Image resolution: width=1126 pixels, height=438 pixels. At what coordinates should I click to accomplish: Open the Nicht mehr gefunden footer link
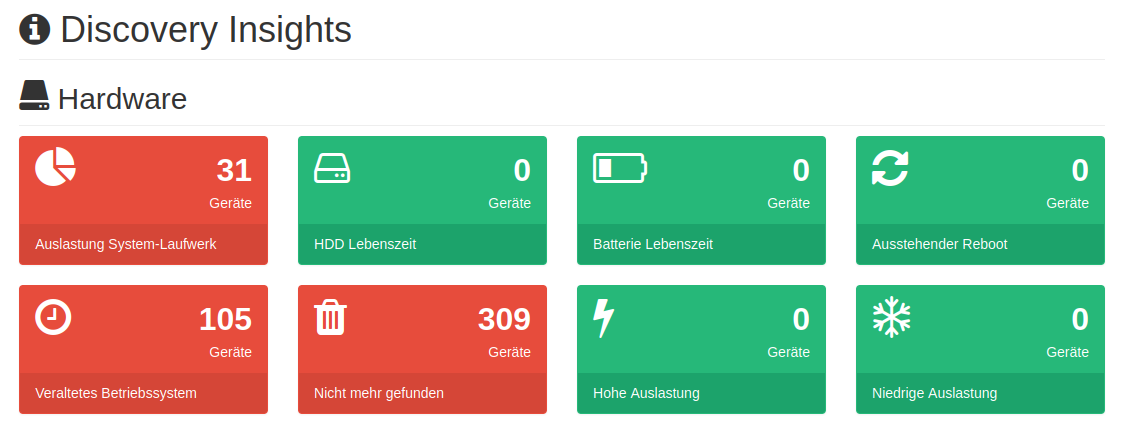point(379,393)
